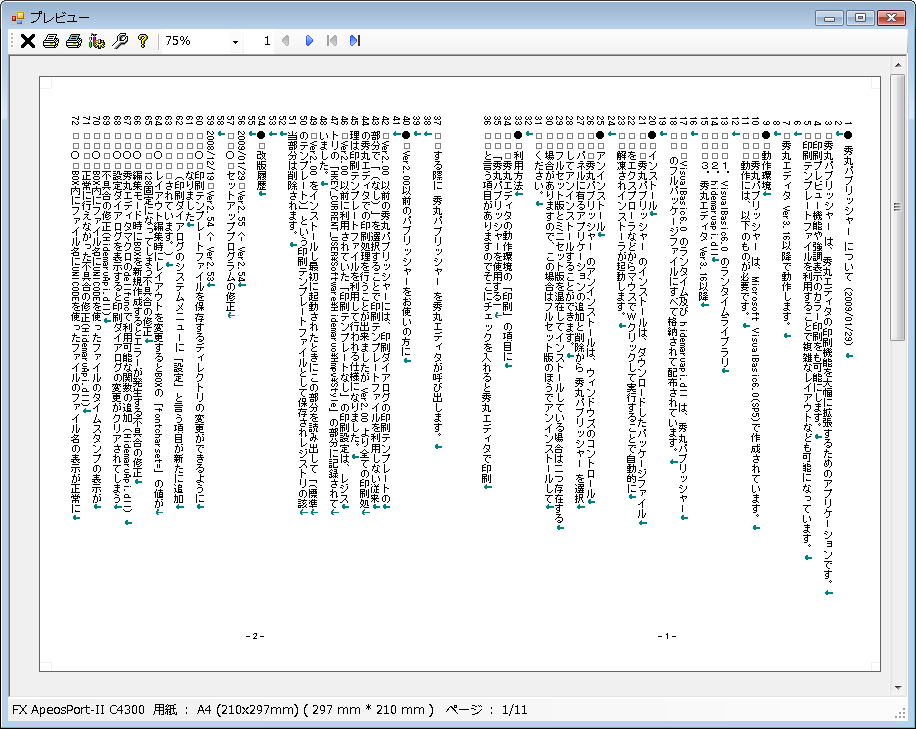Click the vertical scrollbar thumb
916x729 pixels.
coord(898,210)
